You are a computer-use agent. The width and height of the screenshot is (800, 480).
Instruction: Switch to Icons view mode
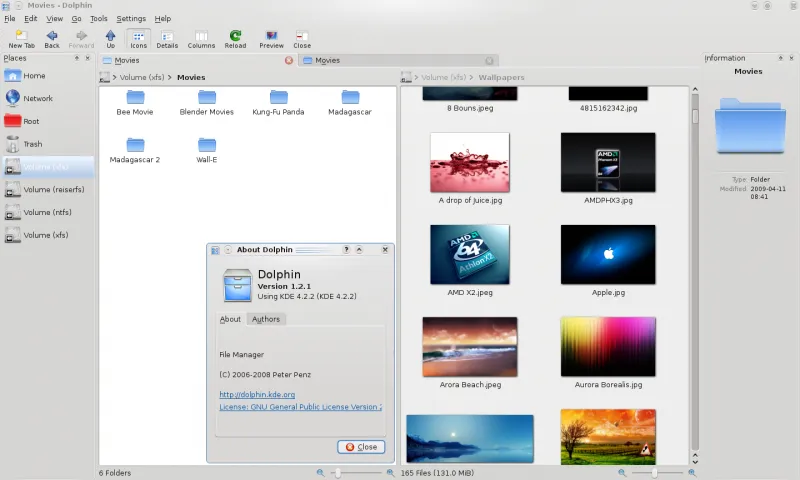[x=138, y=38]
